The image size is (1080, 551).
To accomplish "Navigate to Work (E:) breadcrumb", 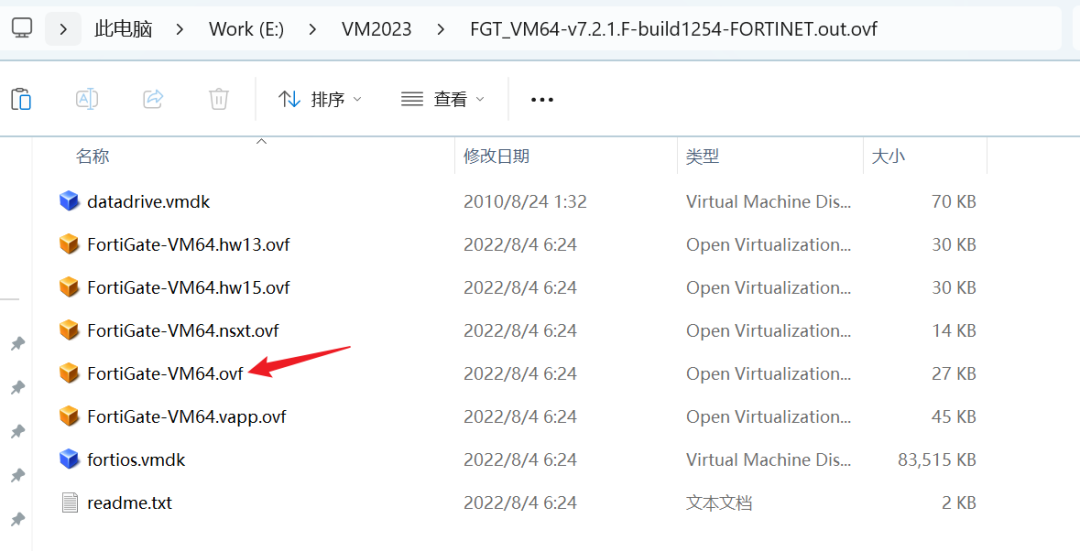I will coord(247,29).
